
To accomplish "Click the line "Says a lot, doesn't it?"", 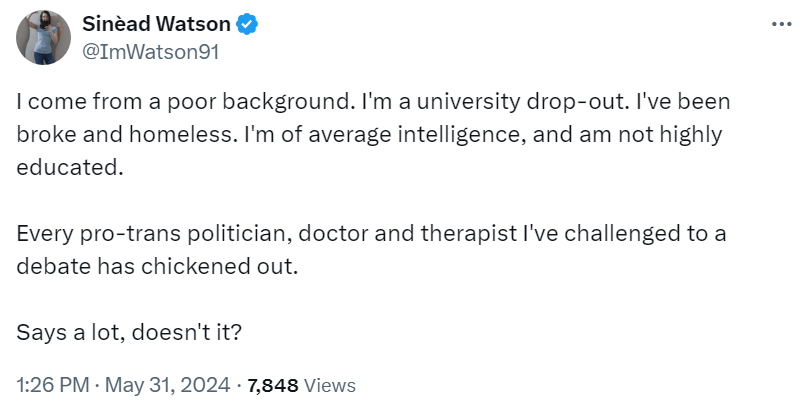I will click(x=129, y=331).
